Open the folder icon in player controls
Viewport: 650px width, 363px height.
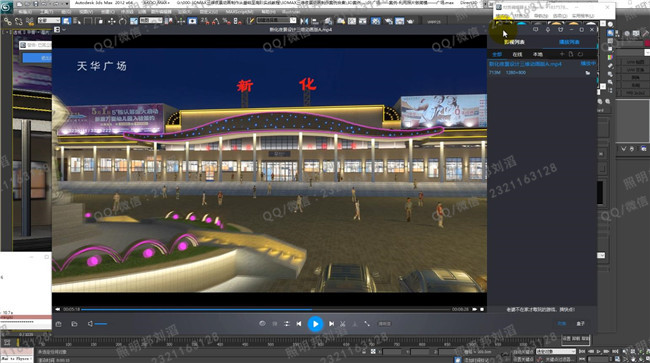click(x=74, y=324)
